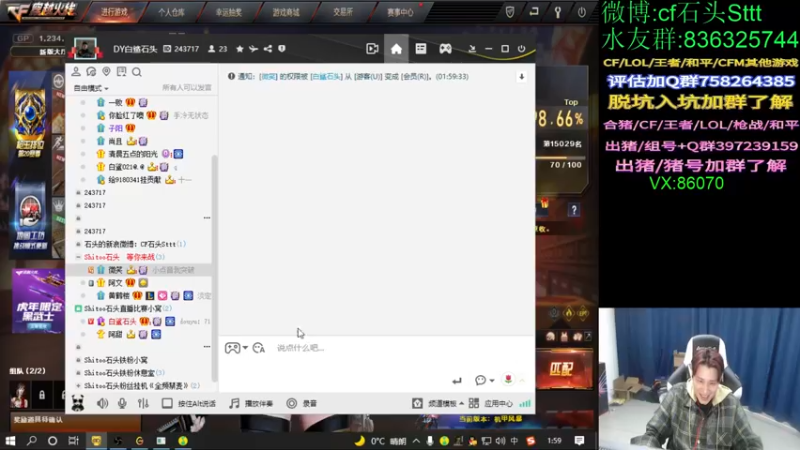The height and width of the screenshot is (450, 800).
Task: Open the ellipsis menu on blank channel row
Action: [x=207, y=218]
